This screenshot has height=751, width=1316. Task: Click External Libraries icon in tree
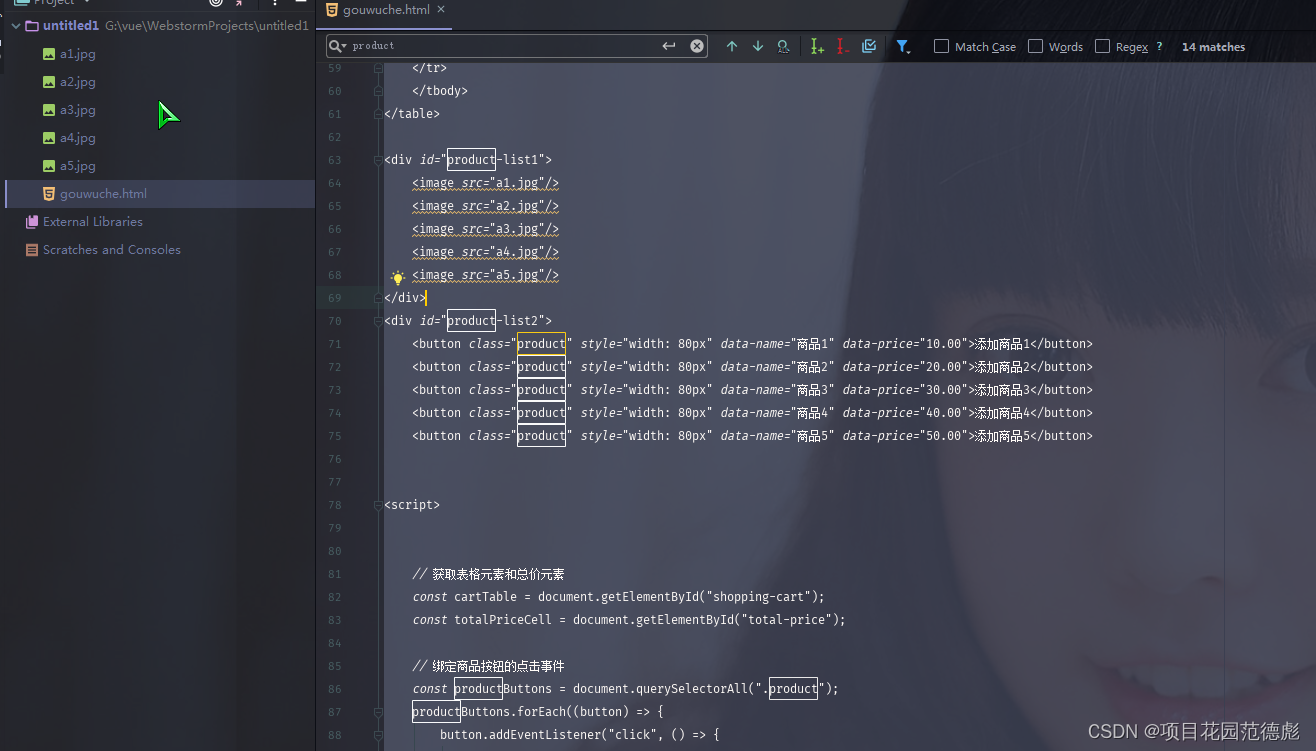(32, 222)
